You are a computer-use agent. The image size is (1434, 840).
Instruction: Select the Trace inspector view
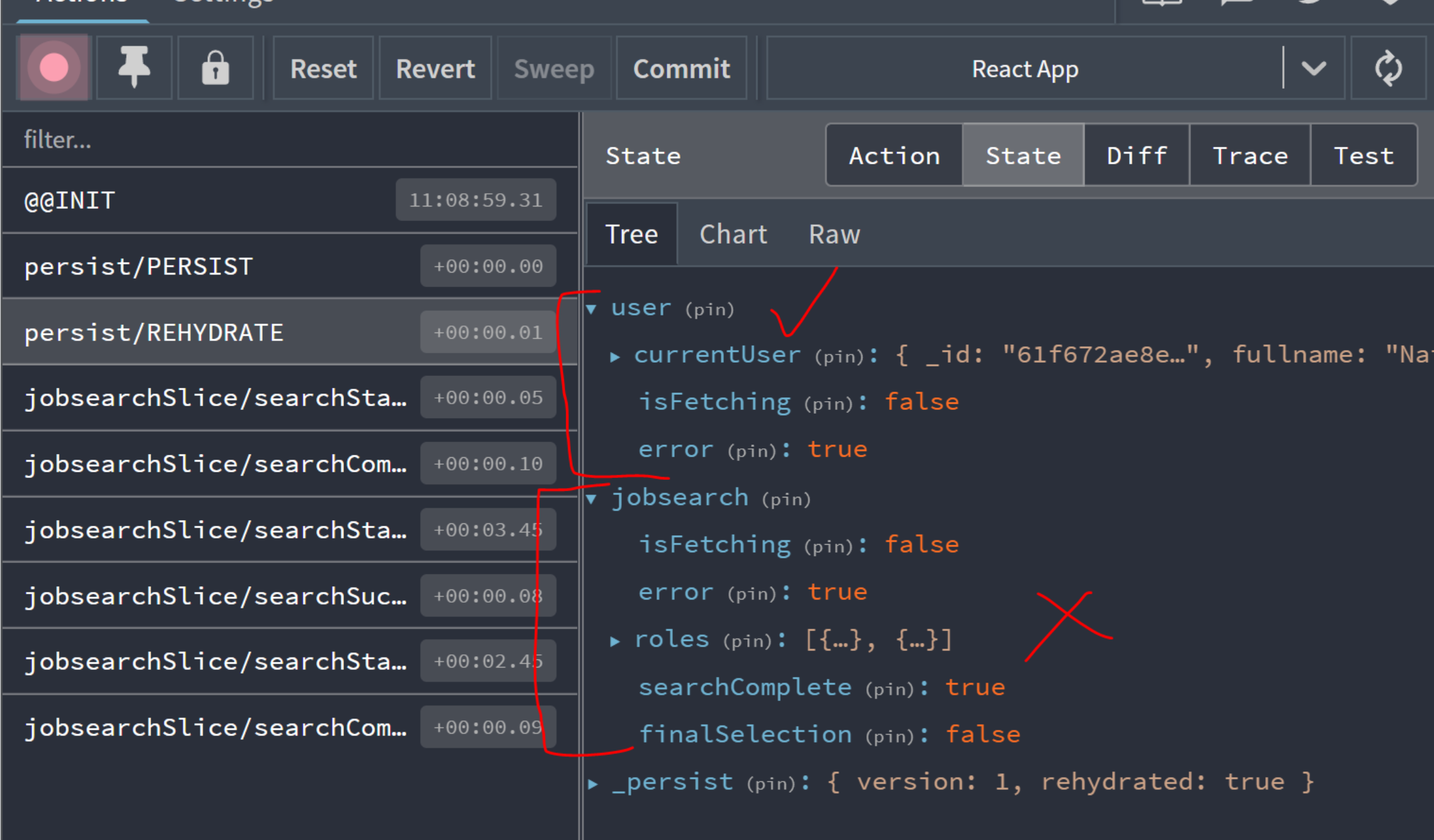pos(1250,156)
